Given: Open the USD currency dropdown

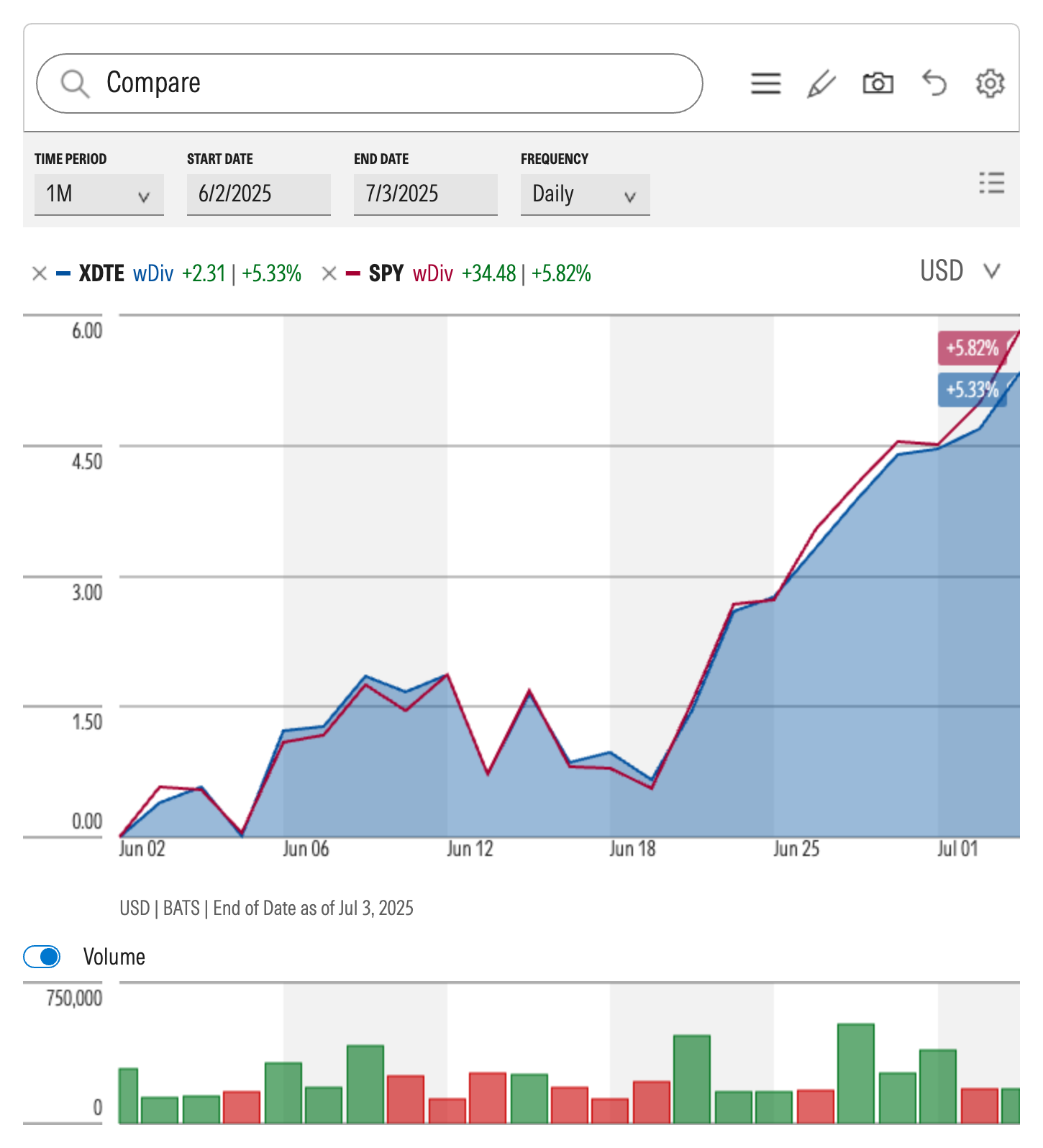Looking at the screenshot, I should coord(960,271).
